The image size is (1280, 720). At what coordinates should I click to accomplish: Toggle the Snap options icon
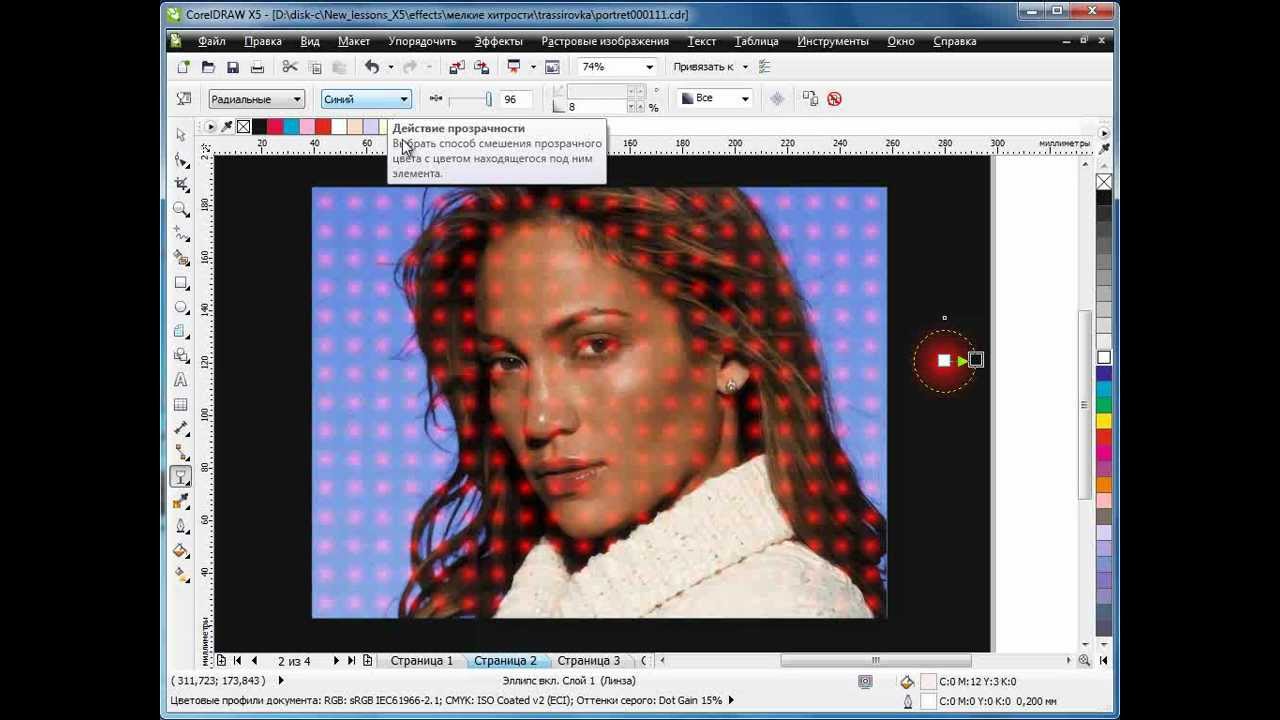click(x=765, y=67)
